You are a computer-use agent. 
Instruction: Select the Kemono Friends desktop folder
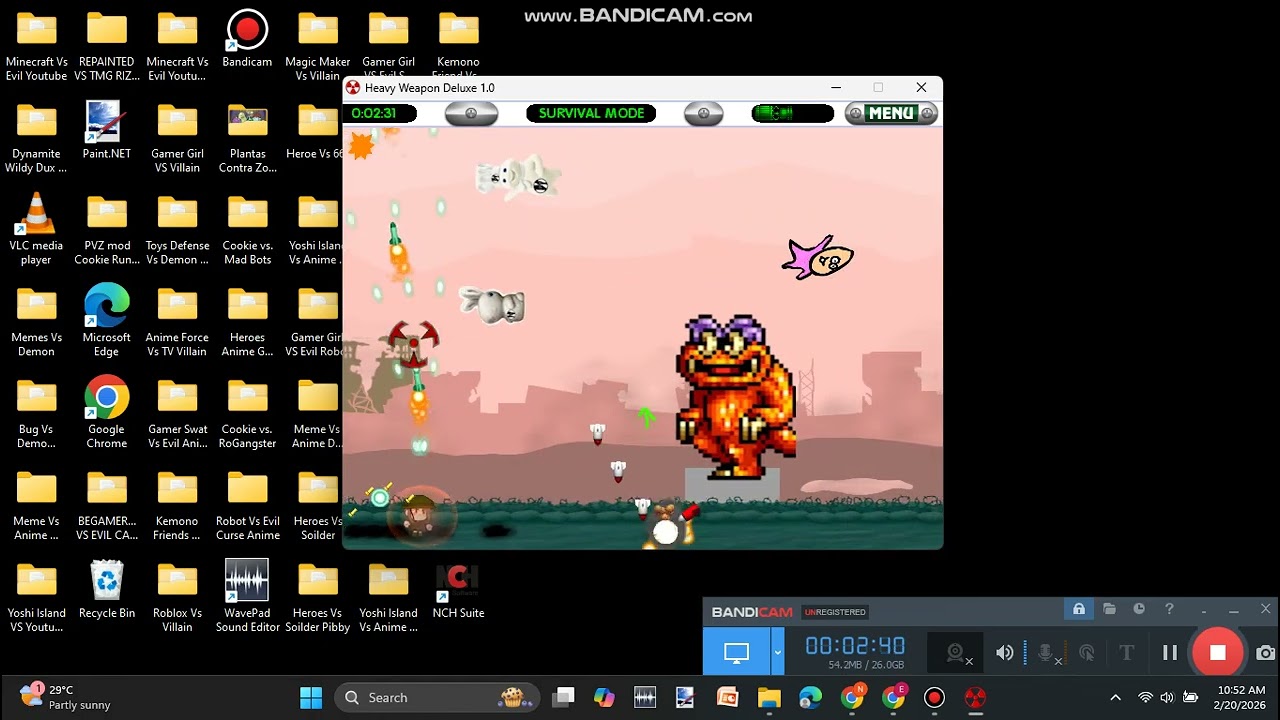tap(177, 505)
